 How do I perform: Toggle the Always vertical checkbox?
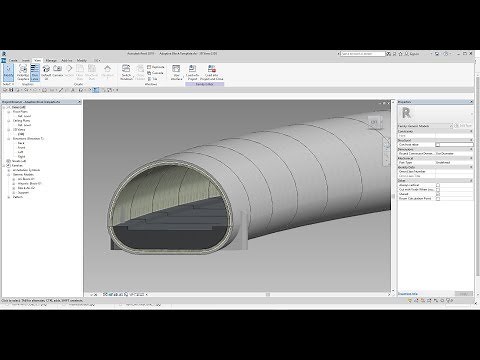coord(438,185)
